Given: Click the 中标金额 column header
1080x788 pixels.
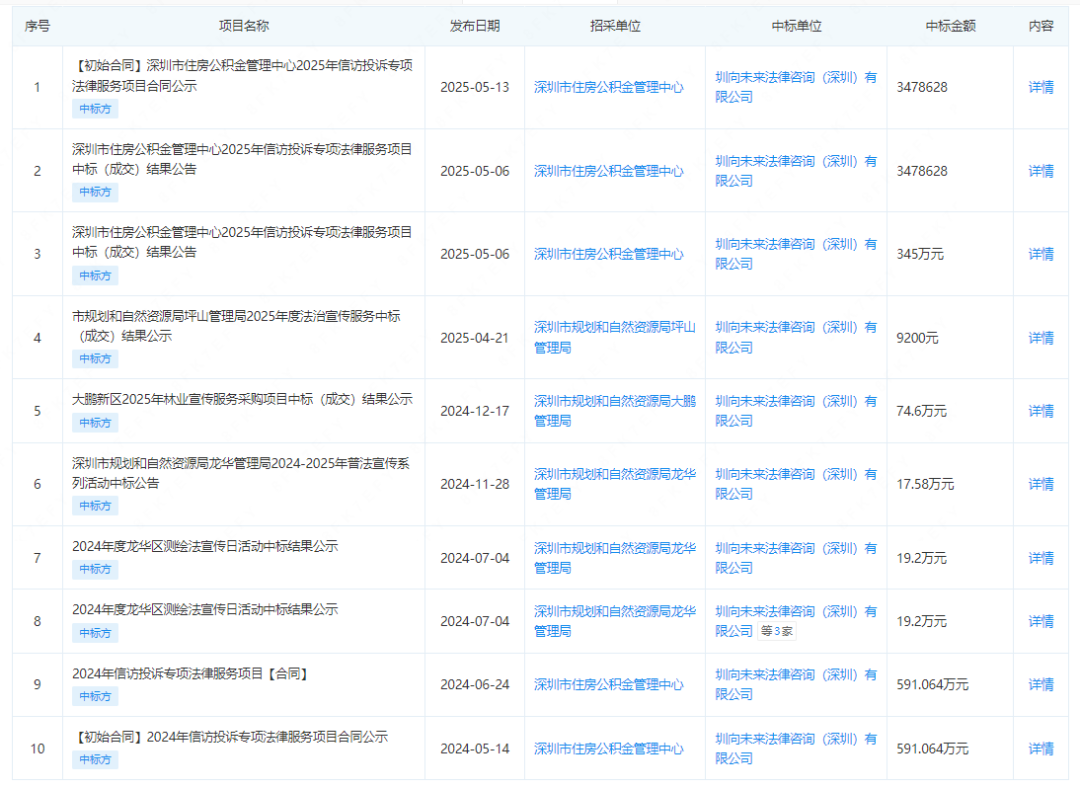Looking at the screenshot, I should tap(950, 27).
